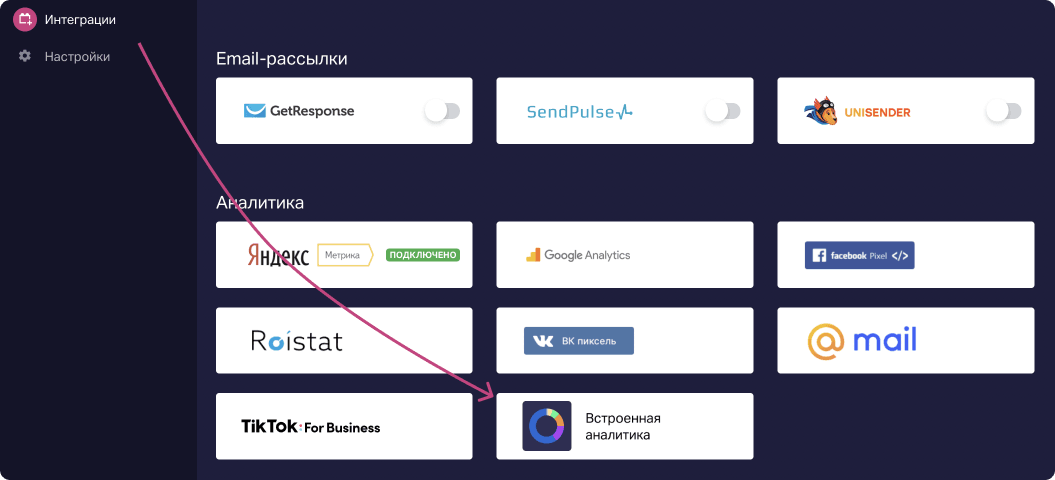The width and height of the screenshot is (1055, 480).
Task: Open the Настройки menu item
Action: point(77,57)
